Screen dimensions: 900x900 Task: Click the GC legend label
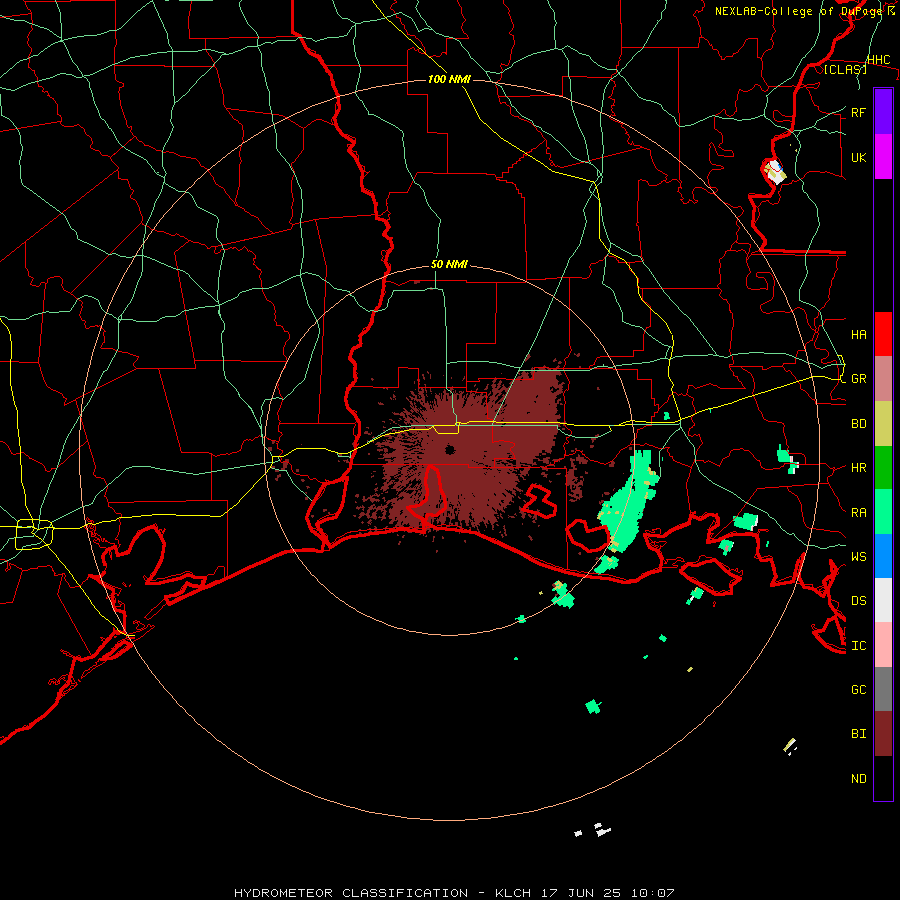coord(858,689)
